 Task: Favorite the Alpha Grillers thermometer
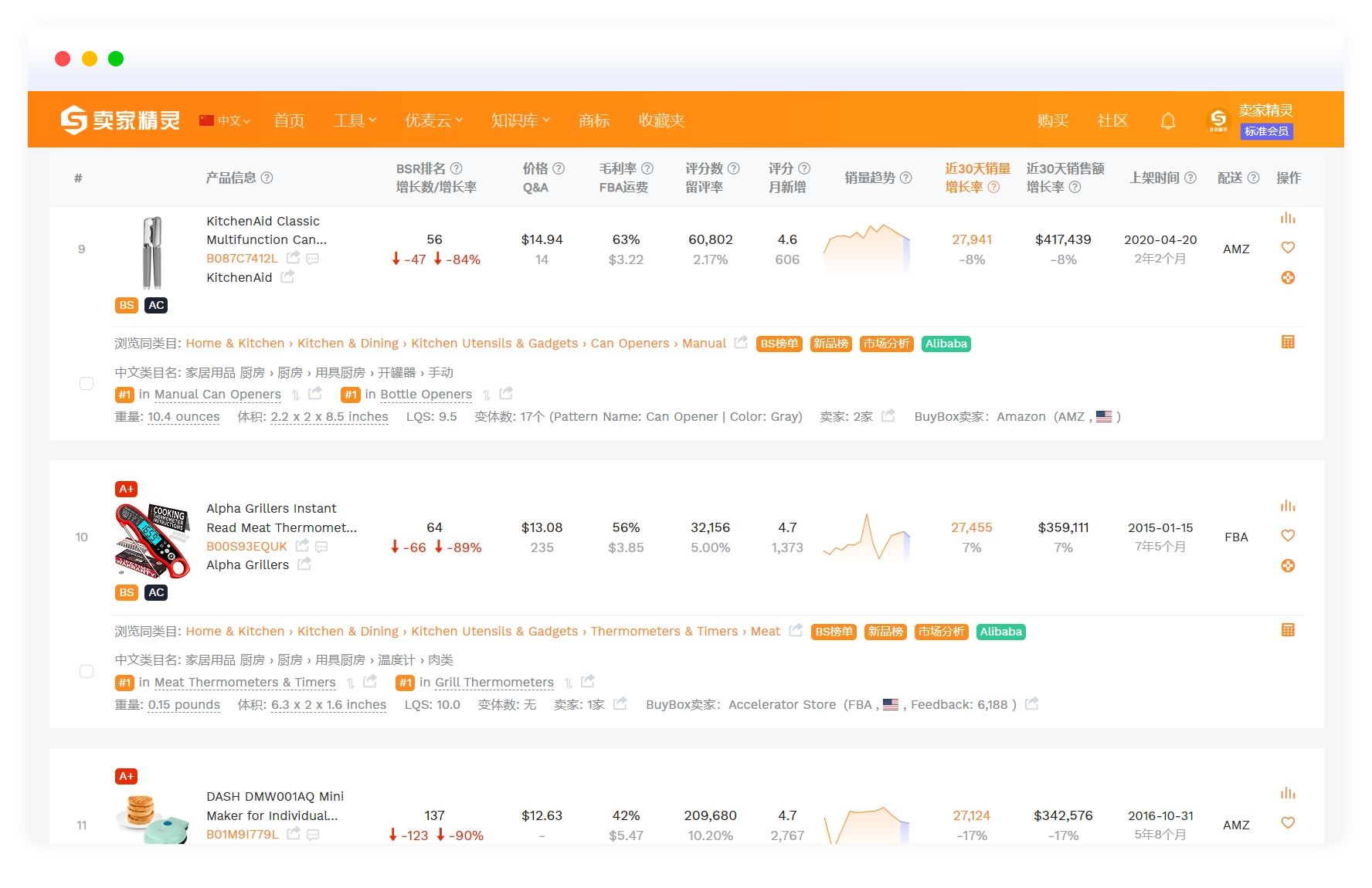point(1288,535)
